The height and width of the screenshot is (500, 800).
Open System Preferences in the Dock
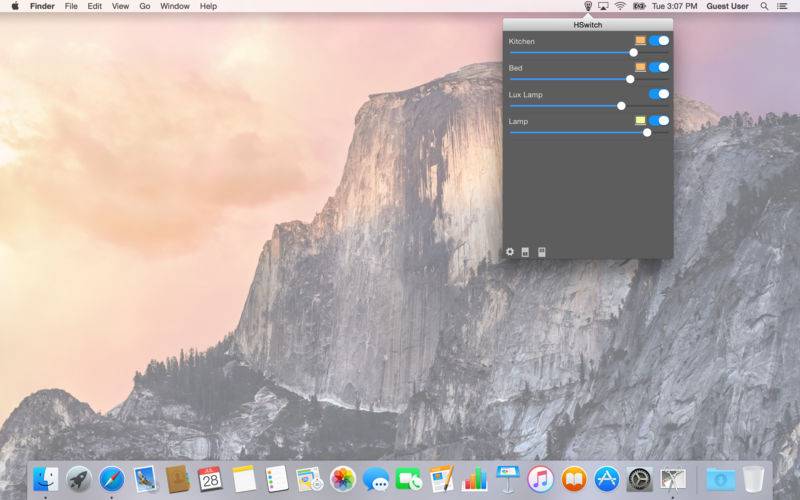click(639, 480)
